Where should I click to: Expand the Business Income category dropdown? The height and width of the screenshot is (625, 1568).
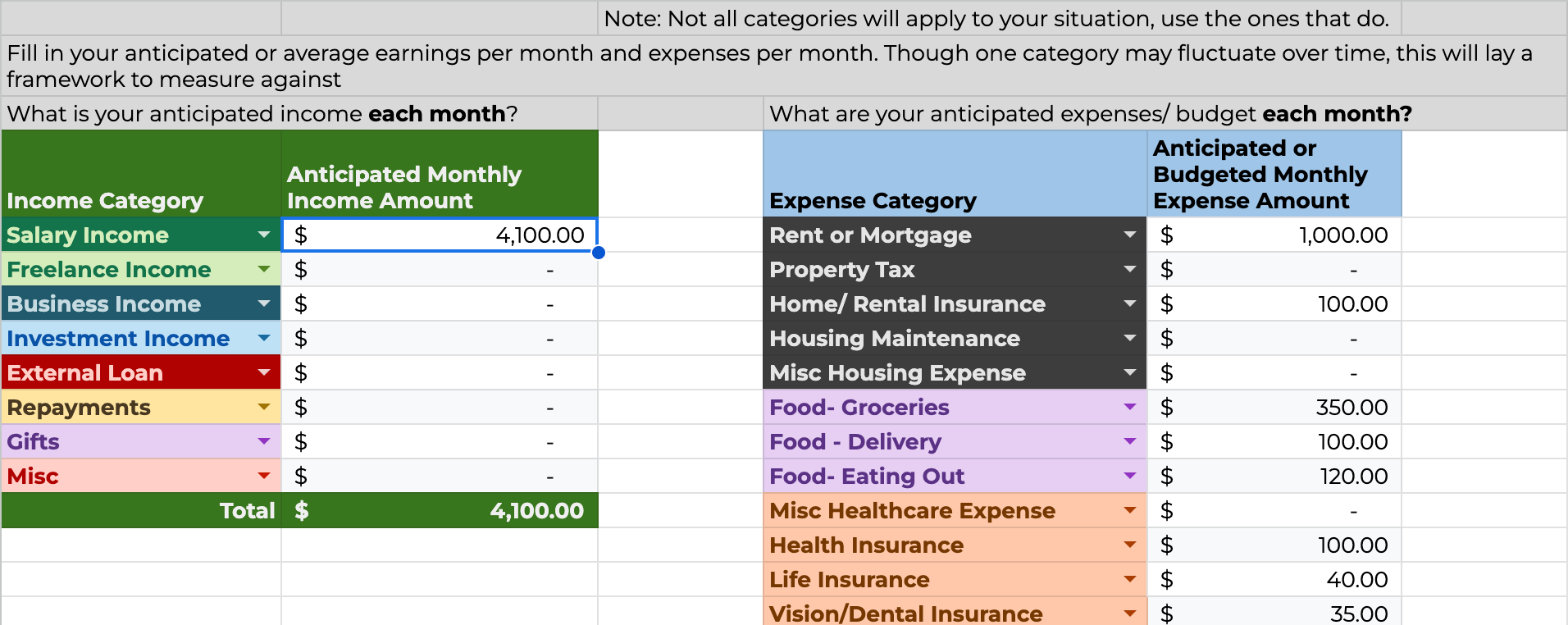point(264,304)
